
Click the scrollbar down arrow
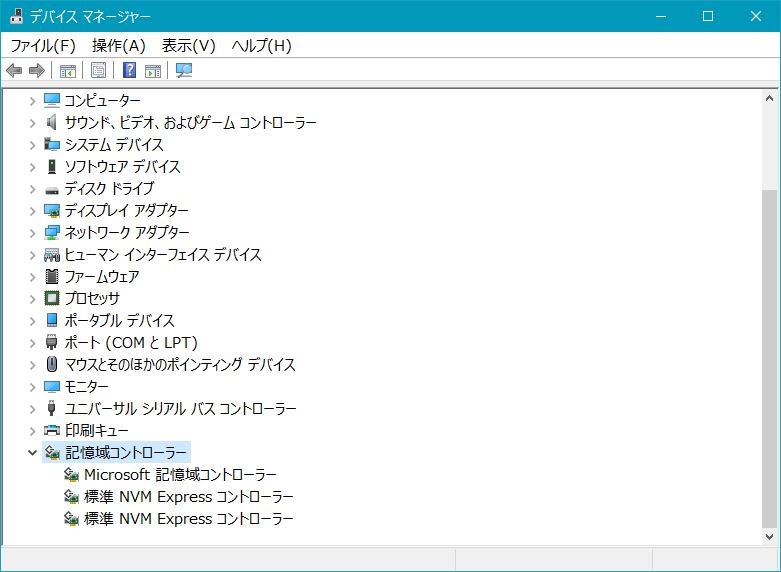[770, 537]
